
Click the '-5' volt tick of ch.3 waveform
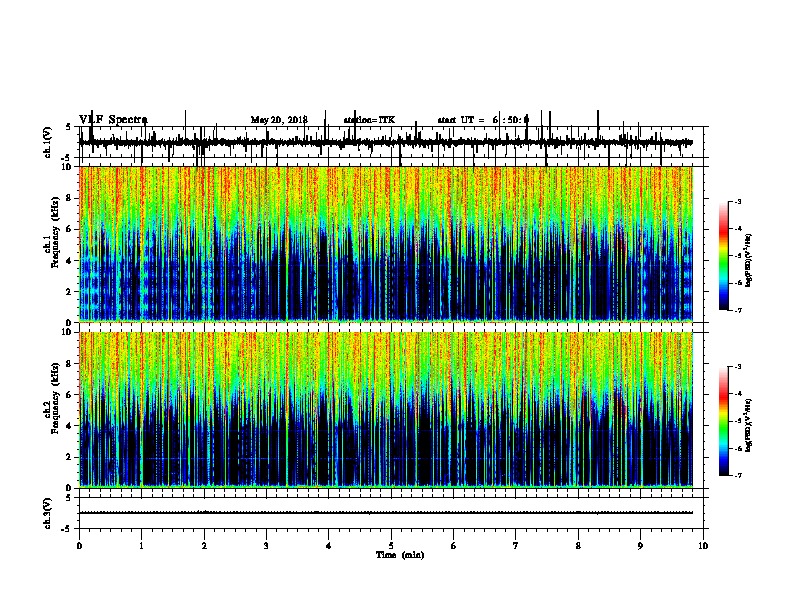(x=67, y=529)
